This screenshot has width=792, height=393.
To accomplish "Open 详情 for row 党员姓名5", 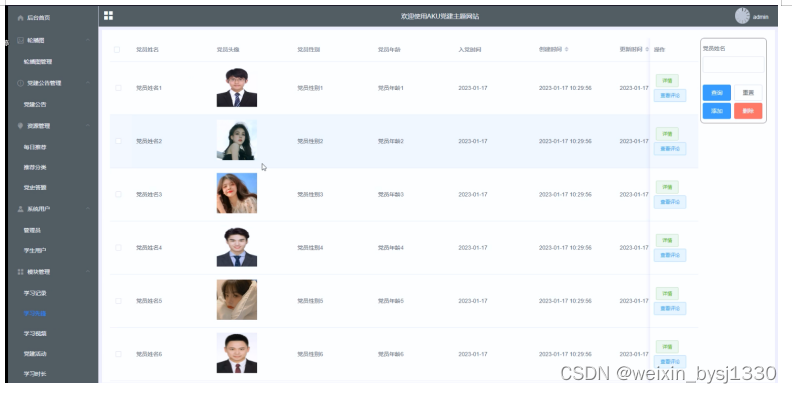I will pos(667,293).
